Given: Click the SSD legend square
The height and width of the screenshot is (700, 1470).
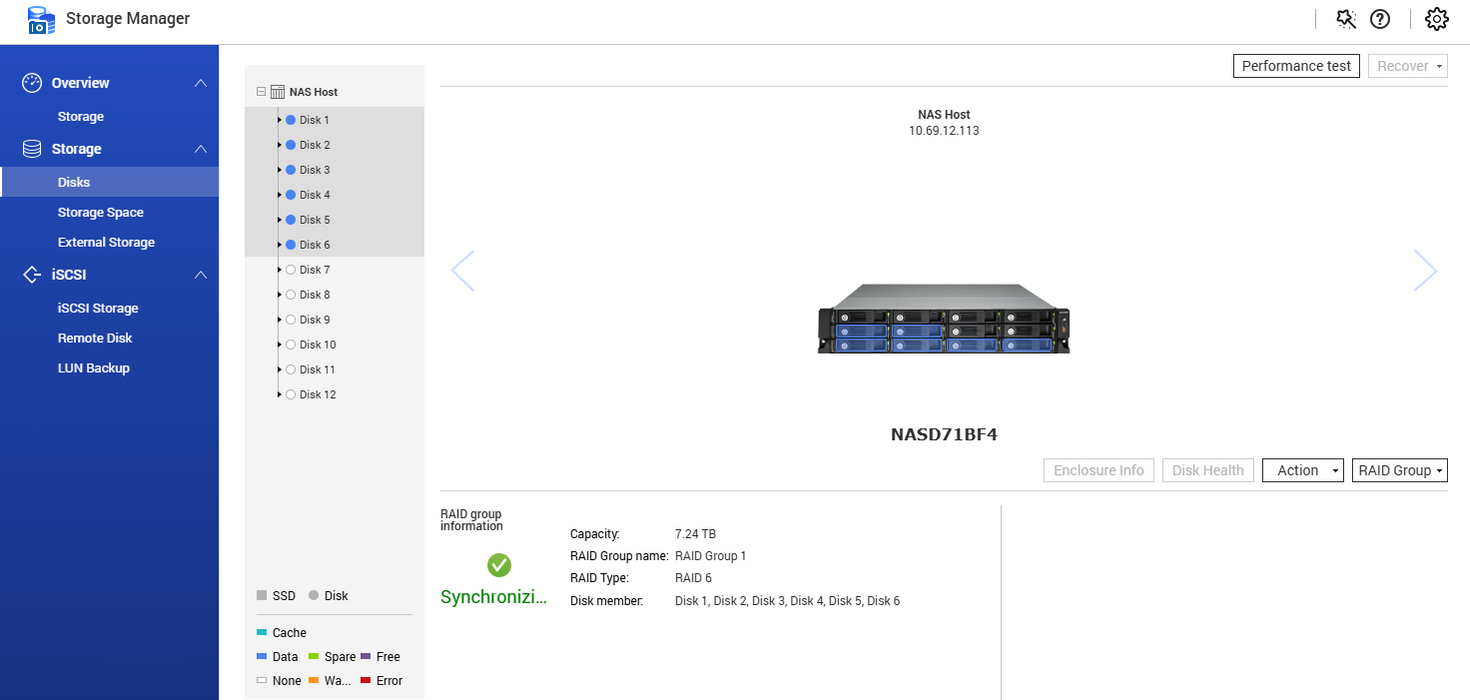Looking at the screenshot, I should [262, 595].
